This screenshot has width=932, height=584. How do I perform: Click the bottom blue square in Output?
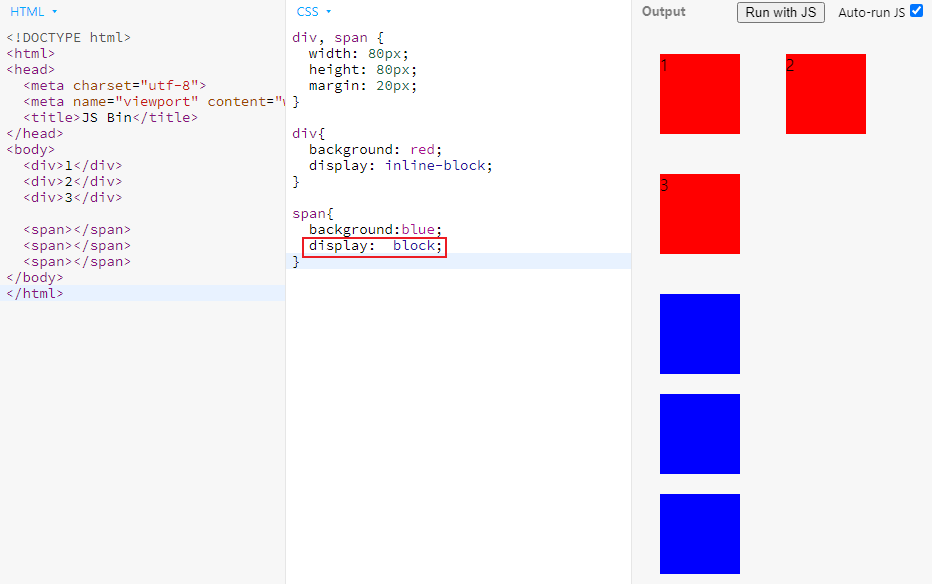point(699,534)
